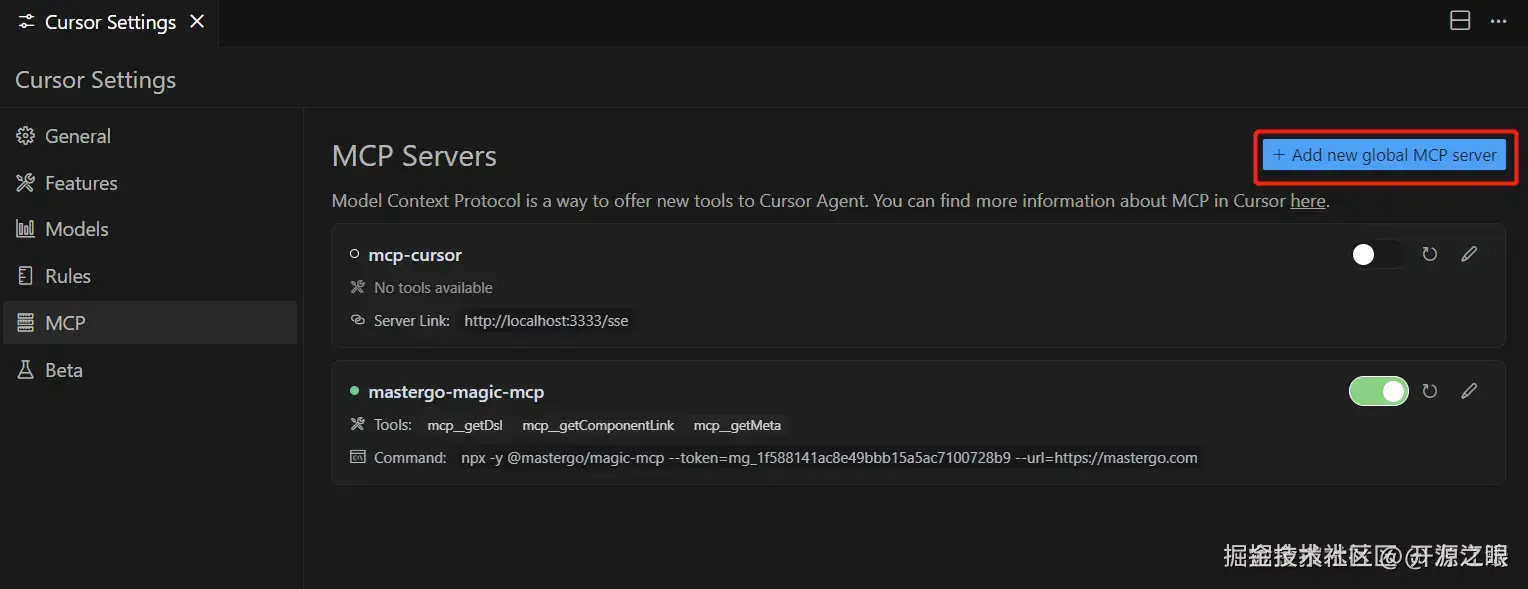Refresh the mastergo-magic-mcp server
This screenshot has width=1528, height=589.
[1429, 391]
